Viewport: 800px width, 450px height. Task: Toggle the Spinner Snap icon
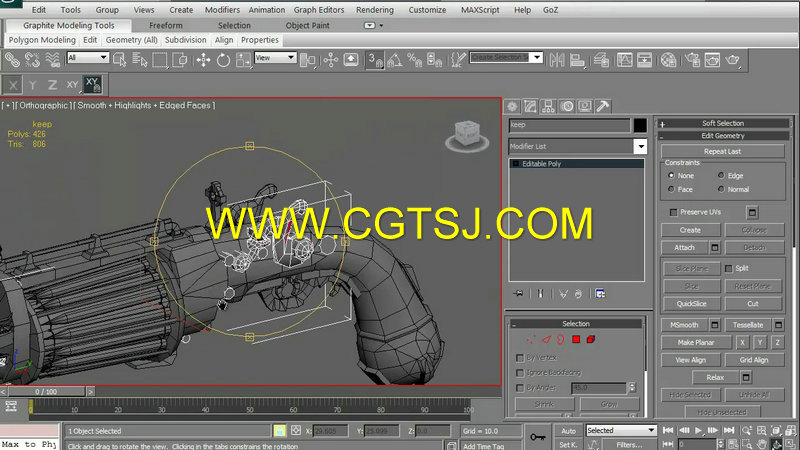(434, 60)
